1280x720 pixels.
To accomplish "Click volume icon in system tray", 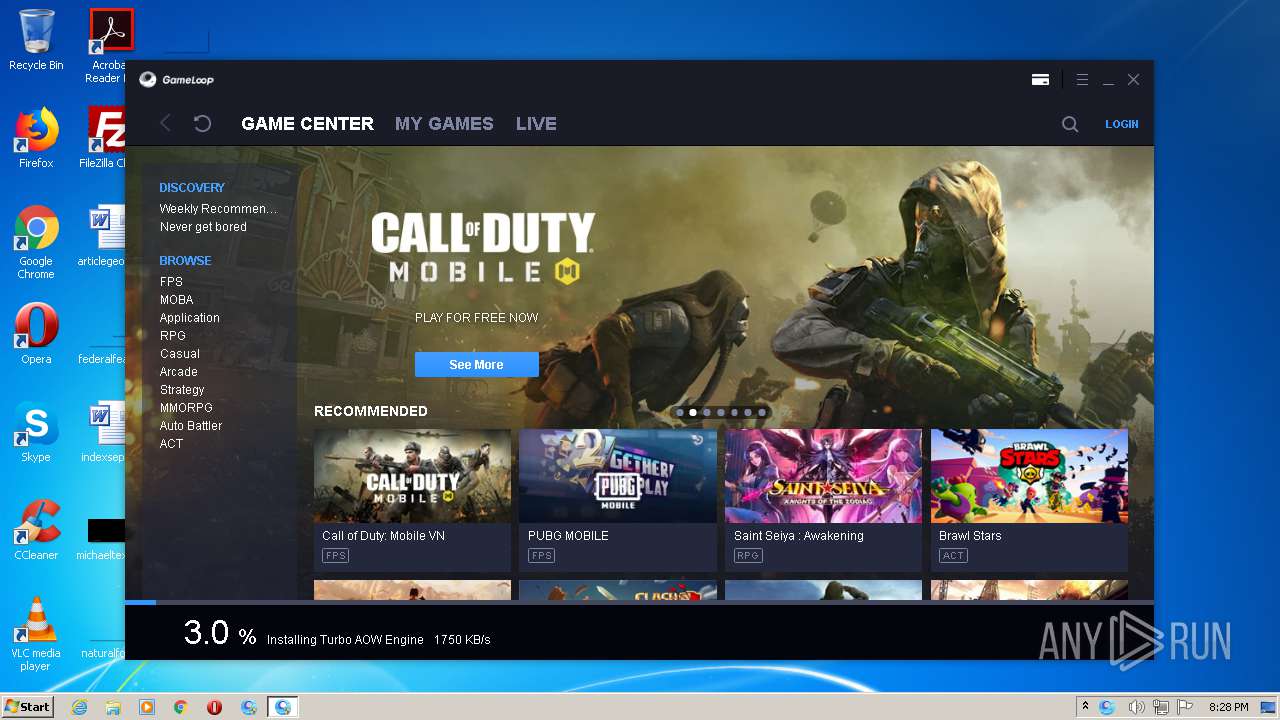I will click(x=1136, y=707).
